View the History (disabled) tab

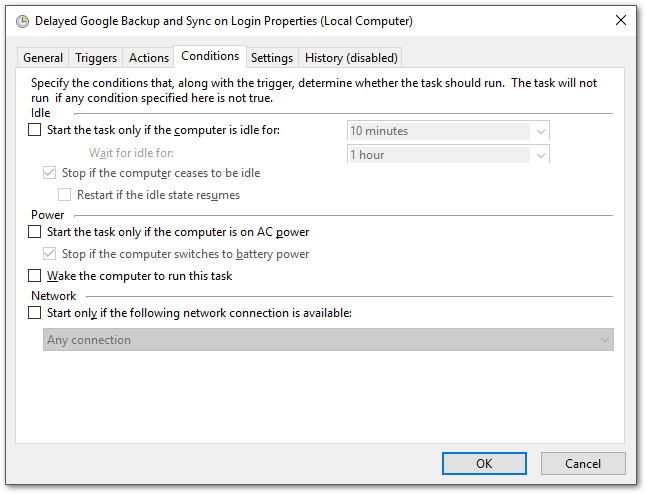[x=351, y=58]
